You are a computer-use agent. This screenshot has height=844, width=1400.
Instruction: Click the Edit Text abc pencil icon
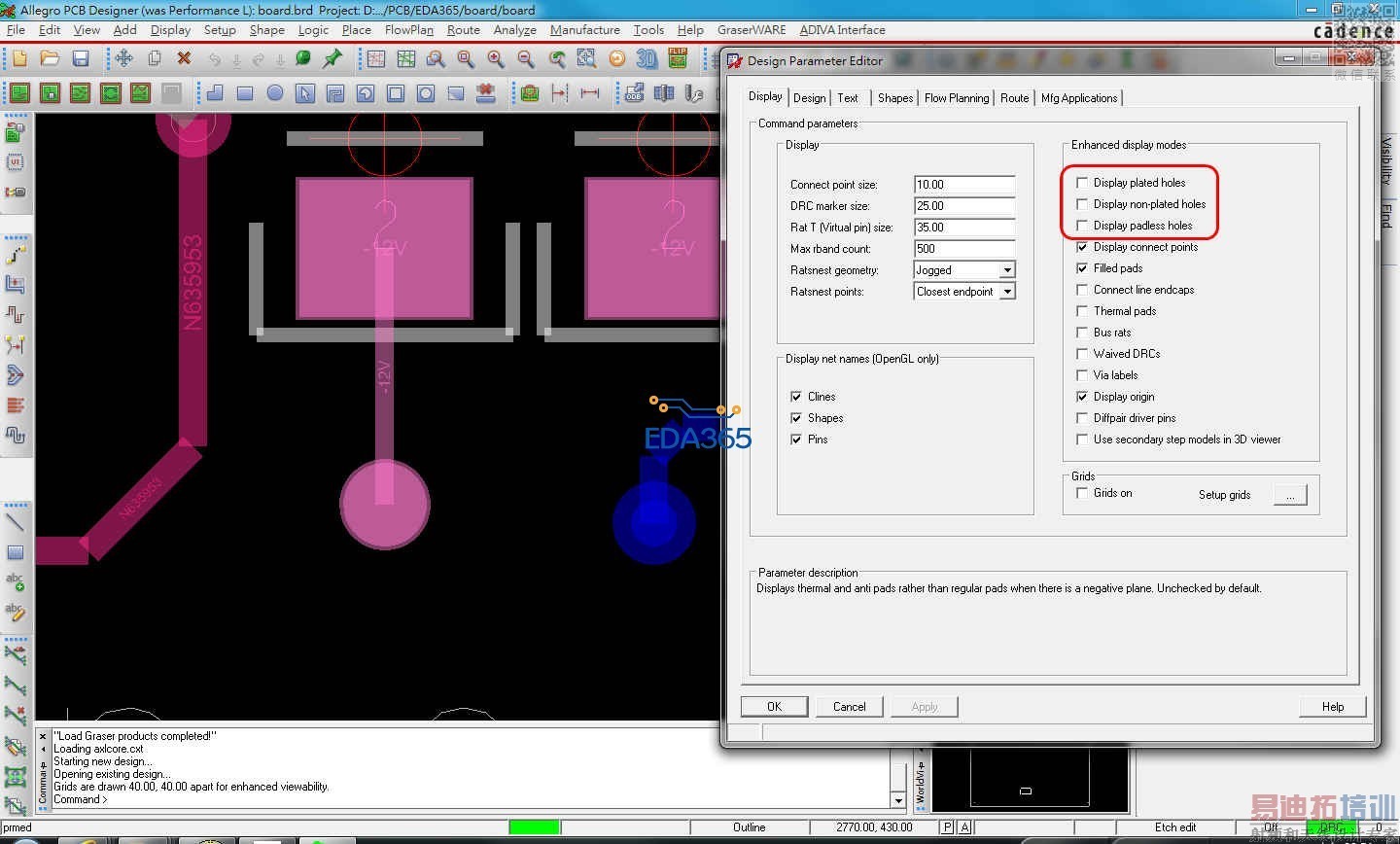(15, 613)
